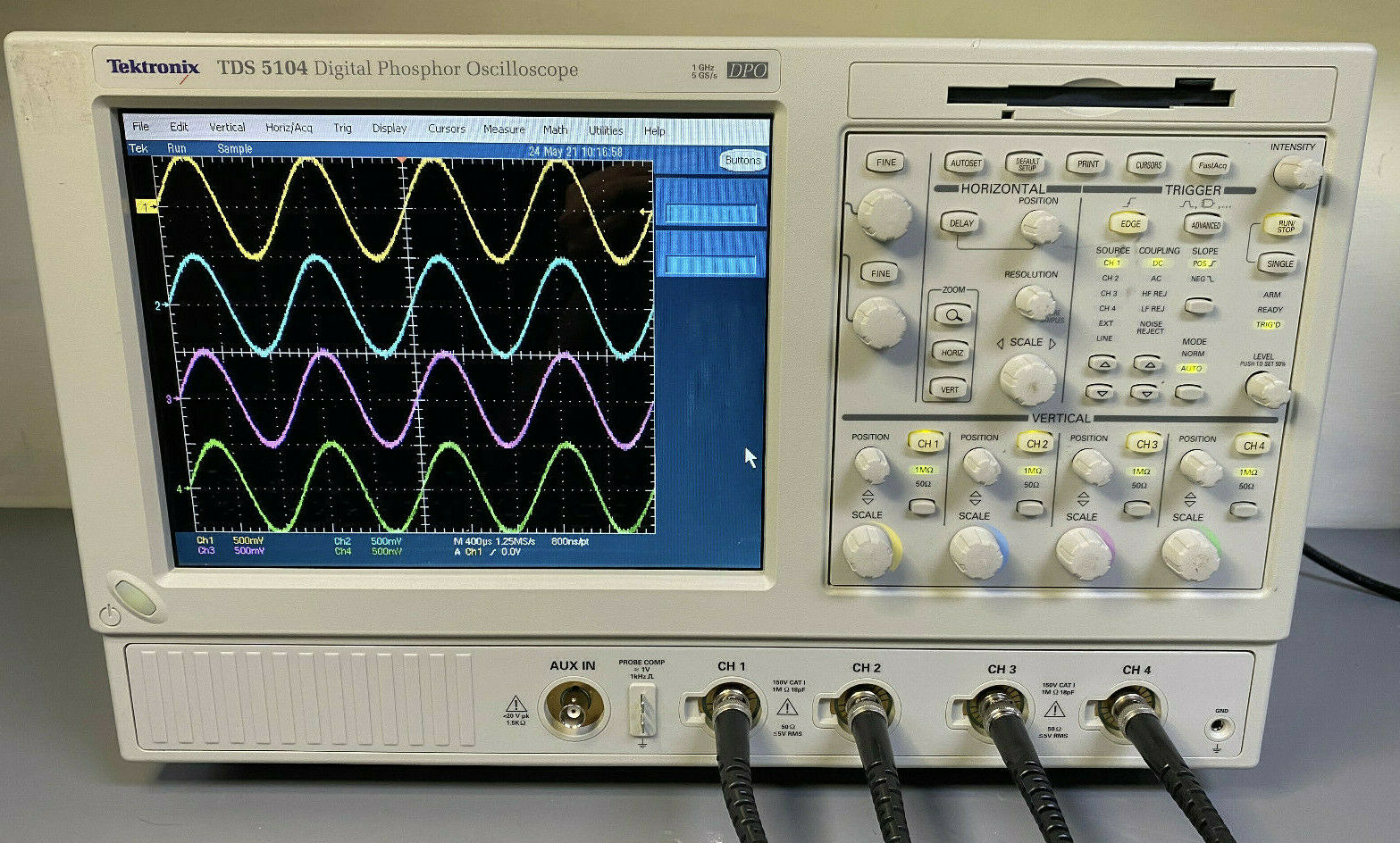Click the horizontal SCALE knob
Screen dimensions: 1400x843
point(1027,378)
